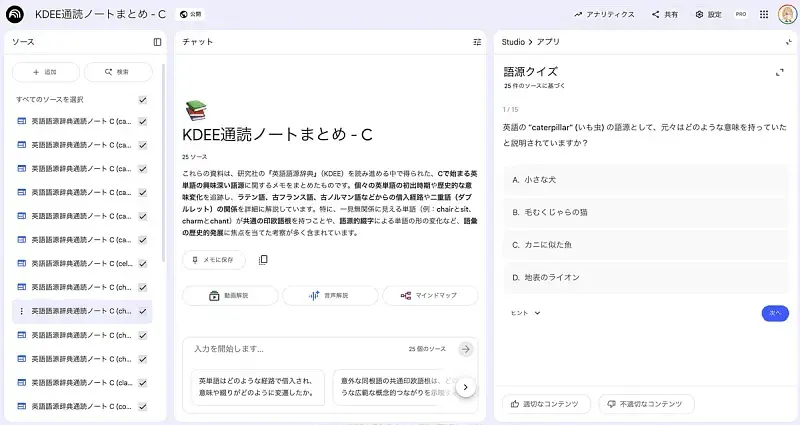This screenshot has height=425, width=800.
Task: Open the 公開 visibility badge
Action: (190, 15)
